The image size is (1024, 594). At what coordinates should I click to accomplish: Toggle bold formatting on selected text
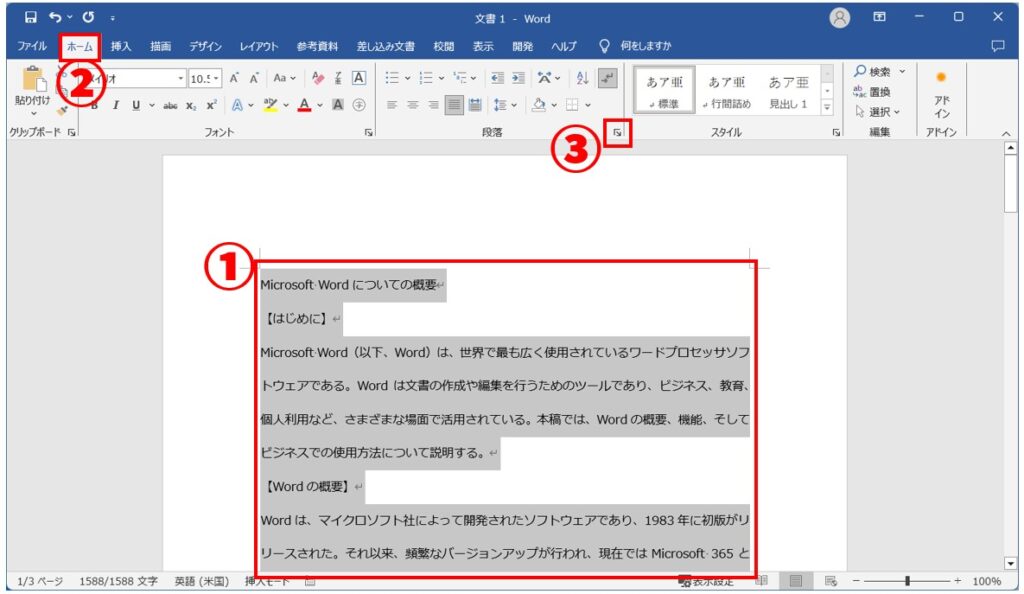click(x=94, y=105)
